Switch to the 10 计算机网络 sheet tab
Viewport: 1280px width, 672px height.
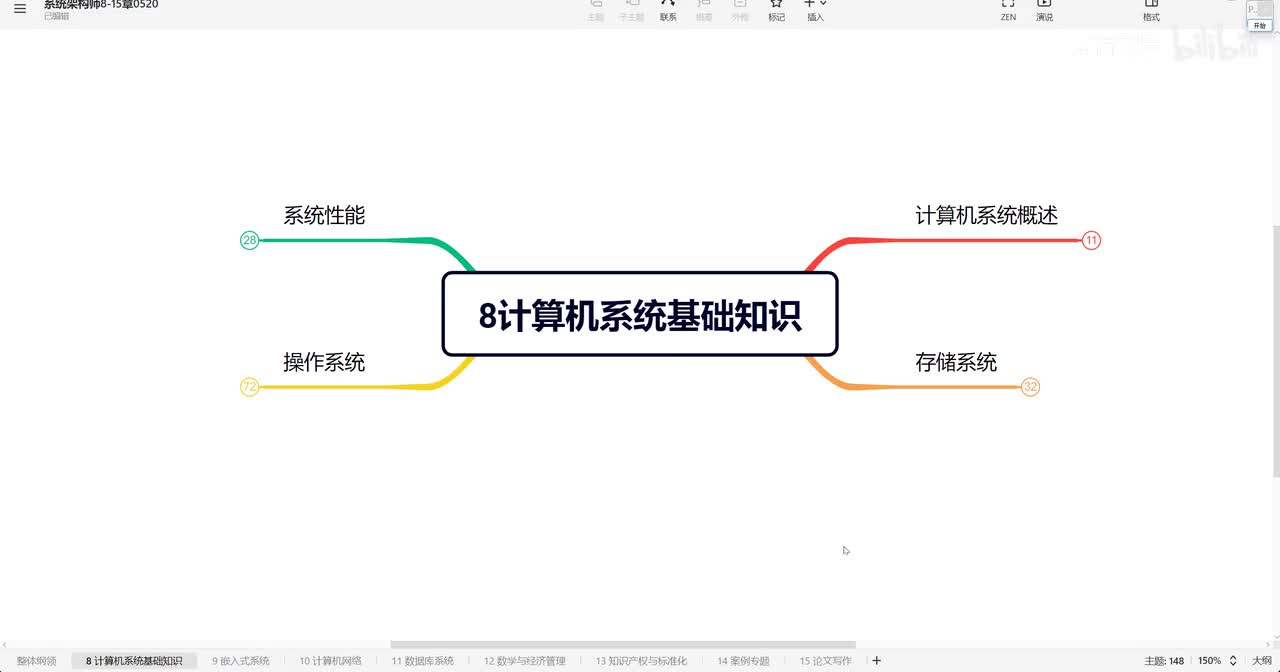click(331, 661)
